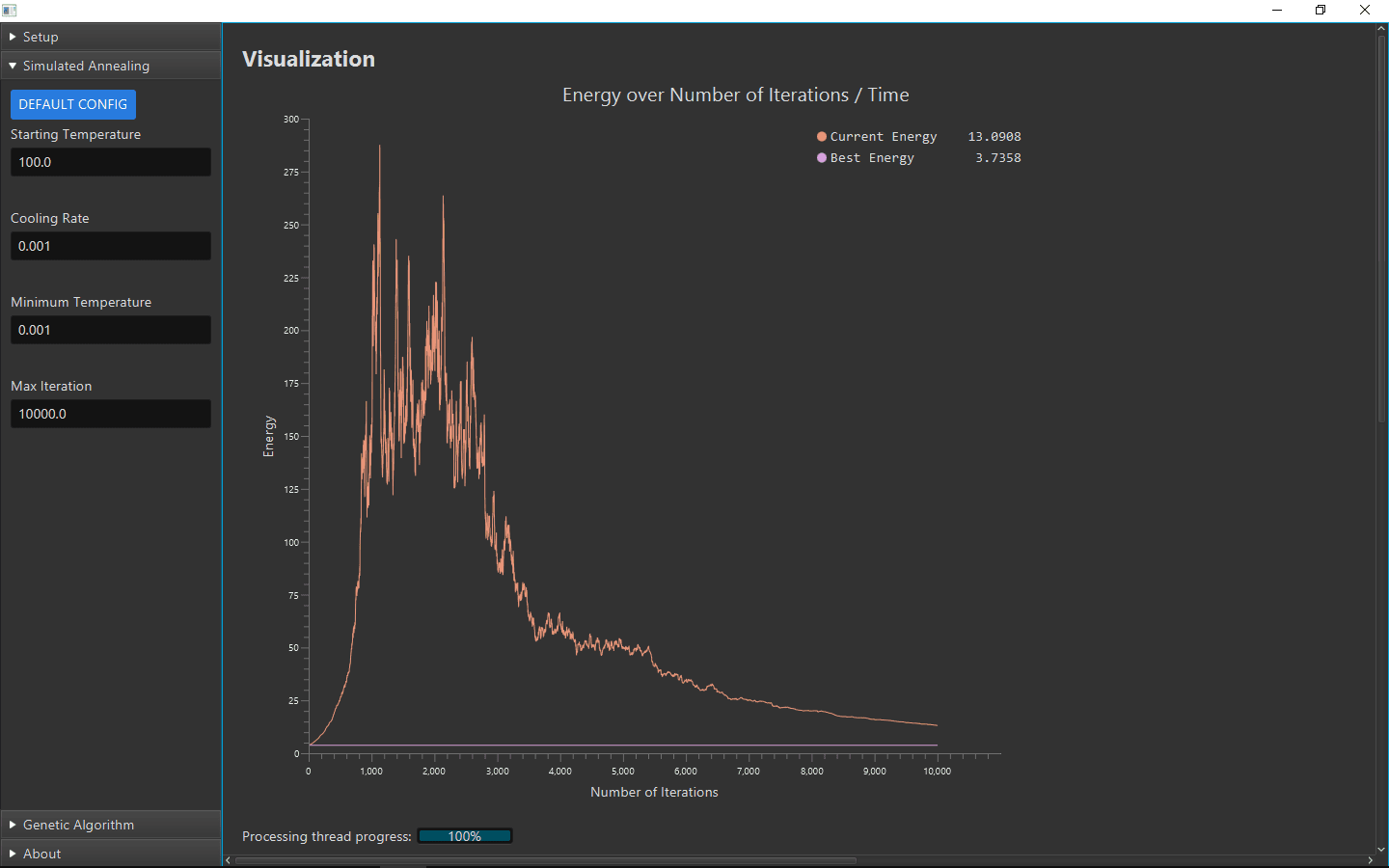The image size is (1389, 868).
Task: Open the About section
Action: coord(41,854)
